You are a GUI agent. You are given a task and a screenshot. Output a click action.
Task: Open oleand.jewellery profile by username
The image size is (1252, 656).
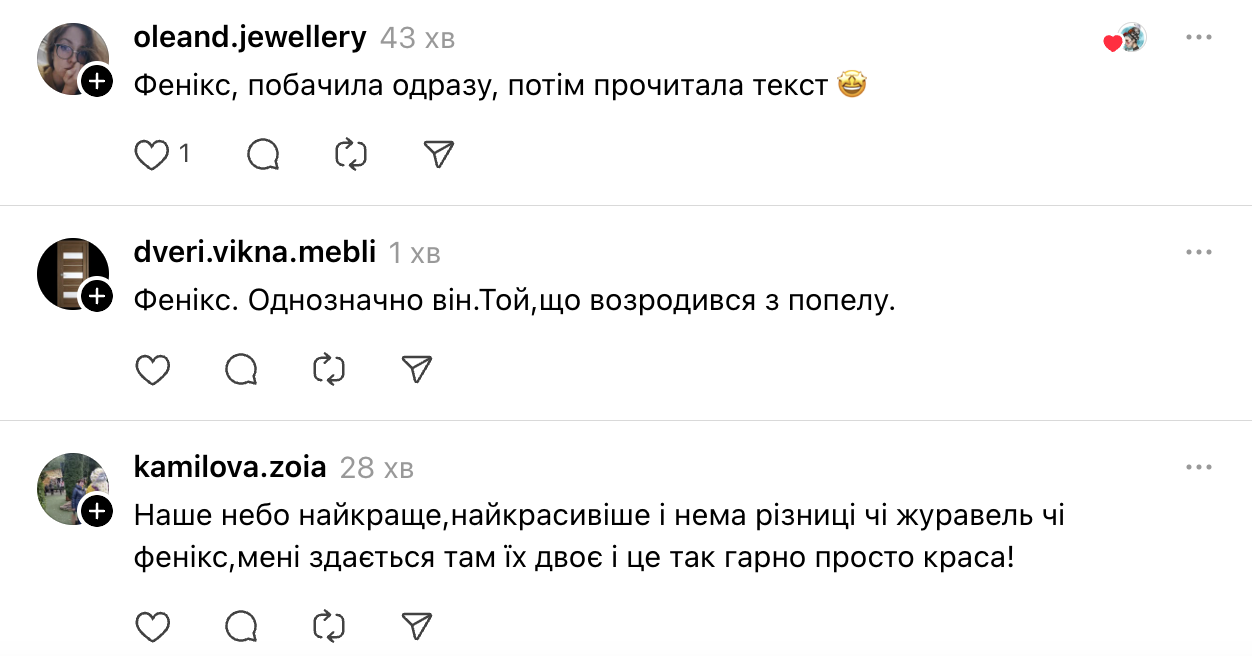tap(250, 38)
